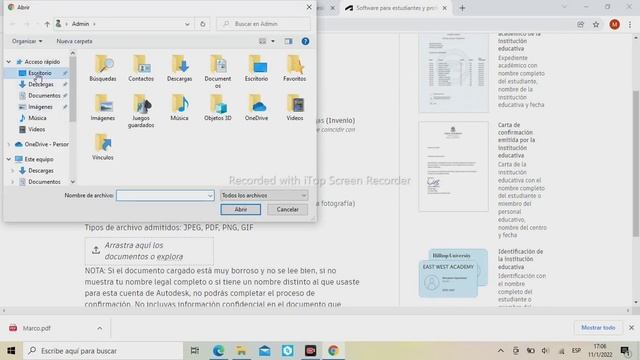
Task: Open the Chrome three-dot menu
Action: click(630, 24)
